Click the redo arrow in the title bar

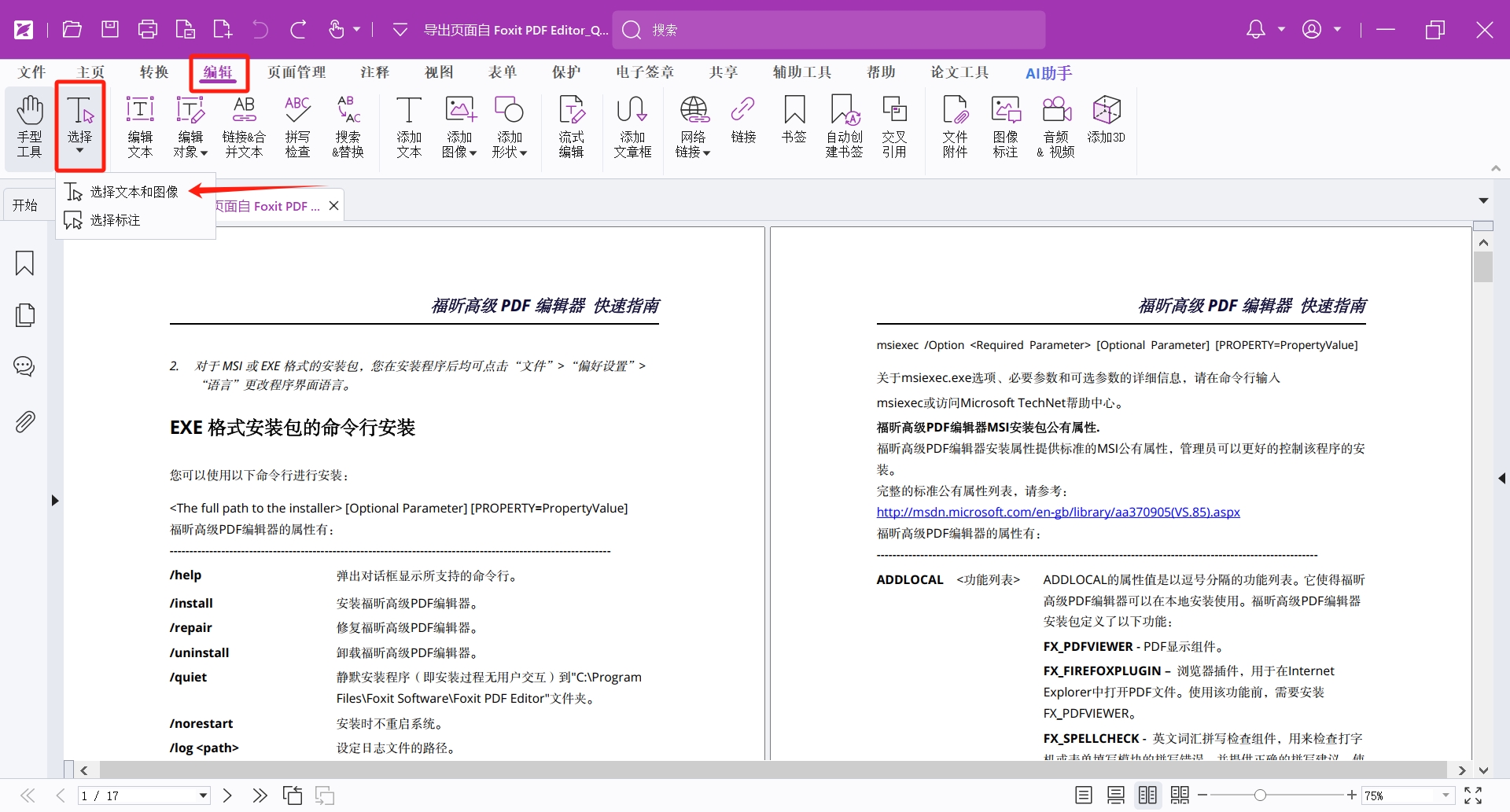pyautogui.click(x=298, y=30)
